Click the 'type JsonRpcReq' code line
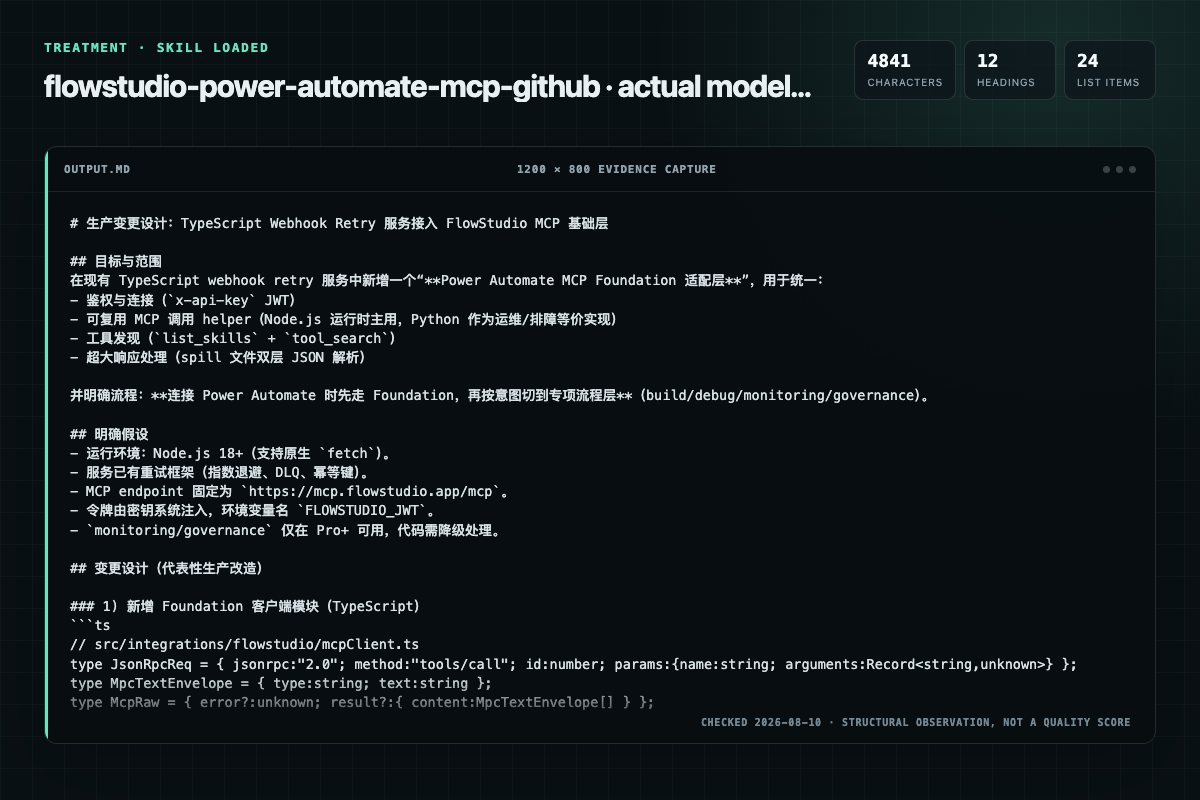 [x=573, y=664]
